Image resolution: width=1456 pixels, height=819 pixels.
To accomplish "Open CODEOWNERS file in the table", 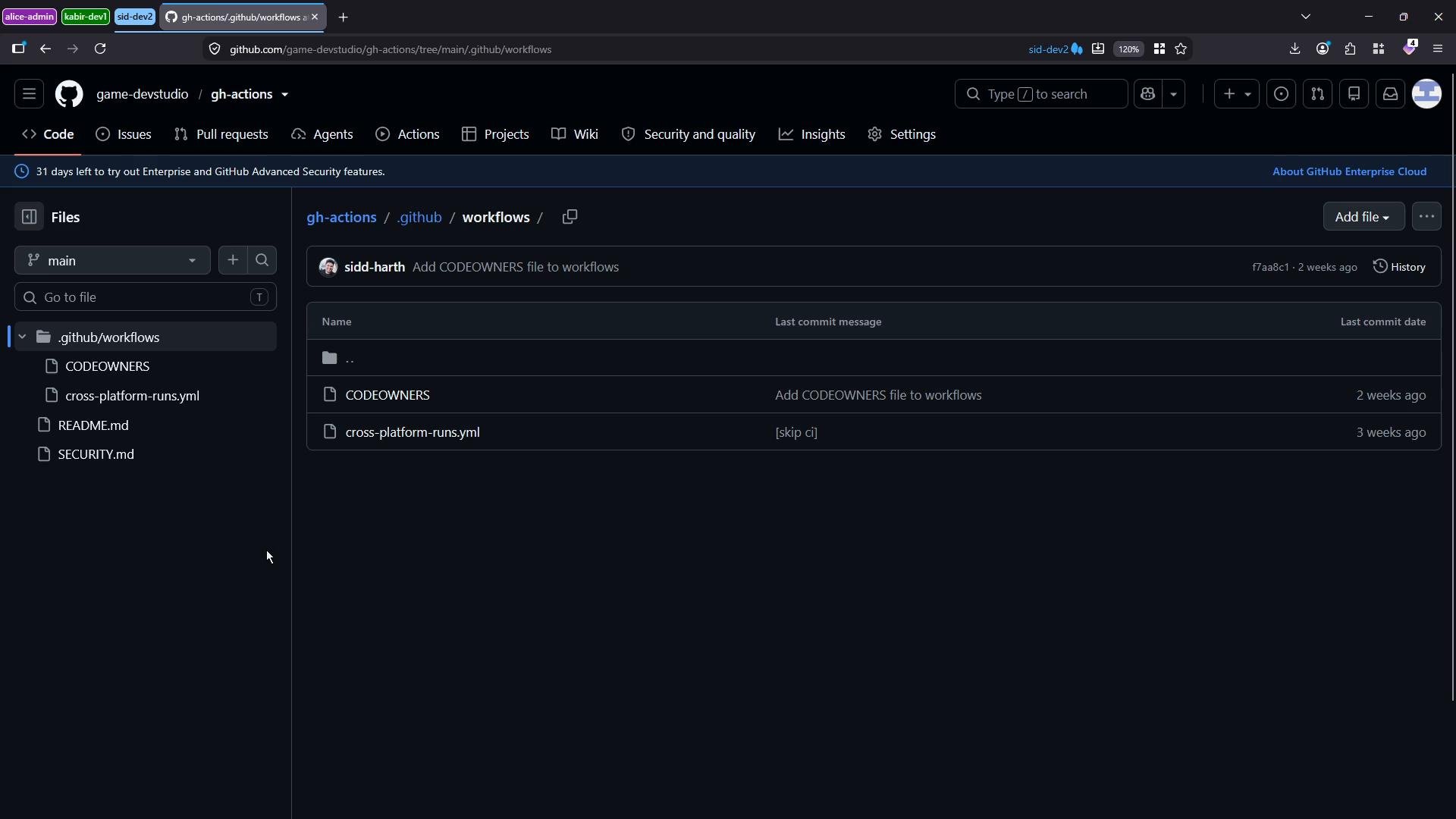I will pos(388,395).
